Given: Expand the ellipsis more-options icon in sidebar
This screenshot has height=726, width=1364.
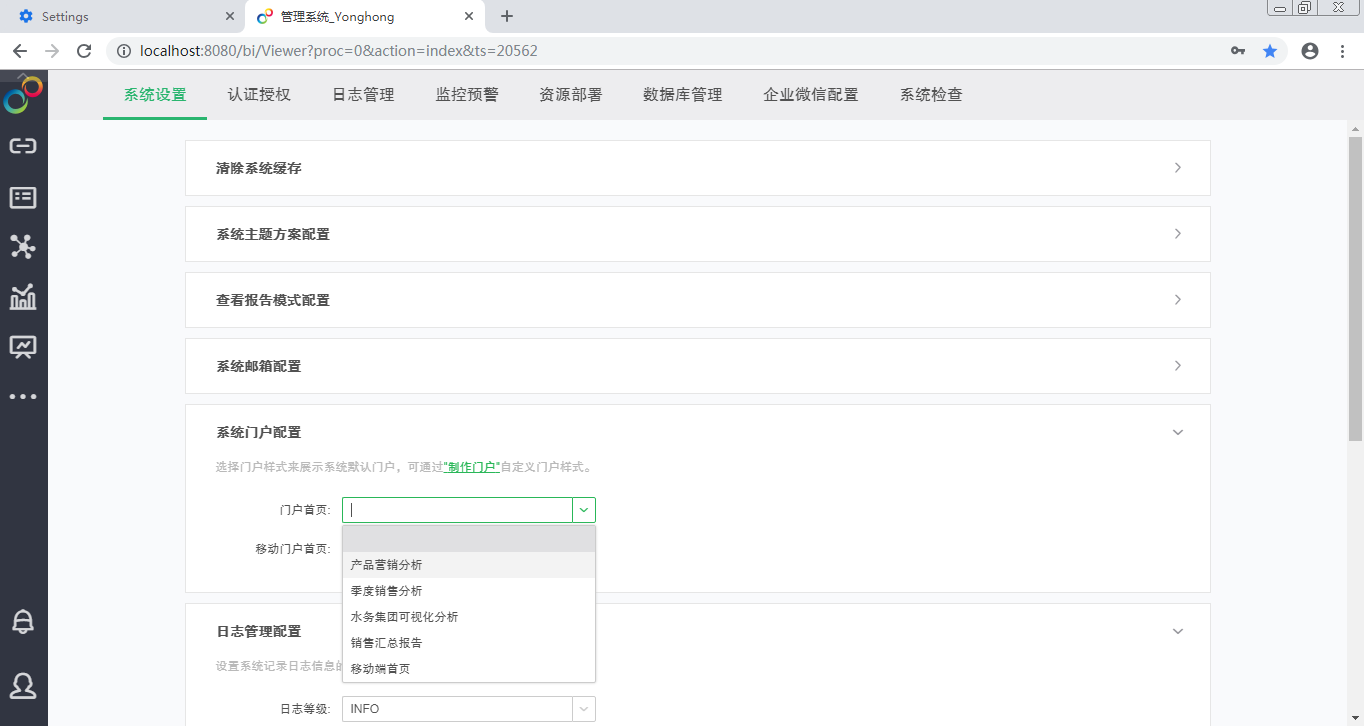Looking at the screenshot, I should tap(23, 396).
